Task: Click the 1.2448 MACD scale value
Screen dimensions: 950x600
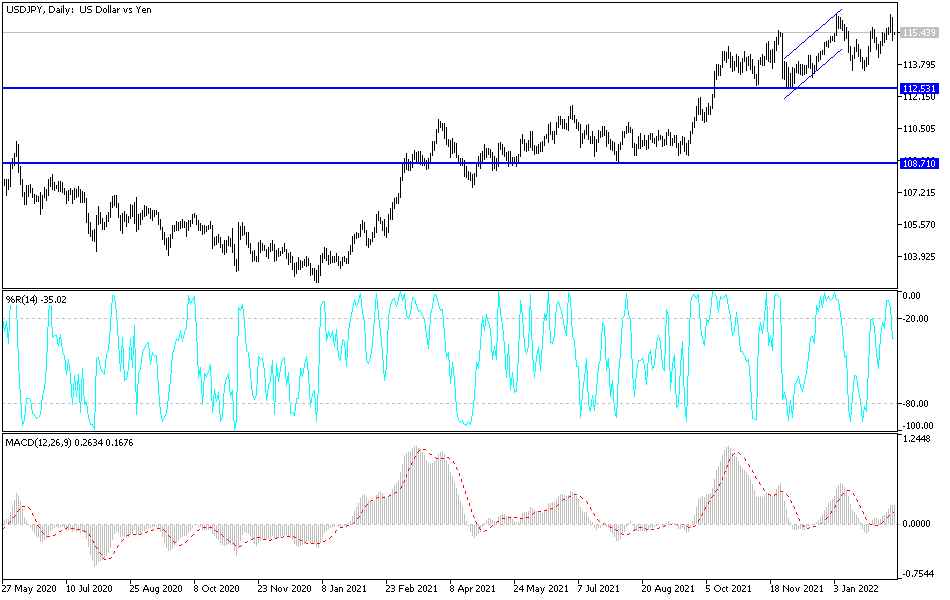Action: pyautogui.click(x=918, y=436)
